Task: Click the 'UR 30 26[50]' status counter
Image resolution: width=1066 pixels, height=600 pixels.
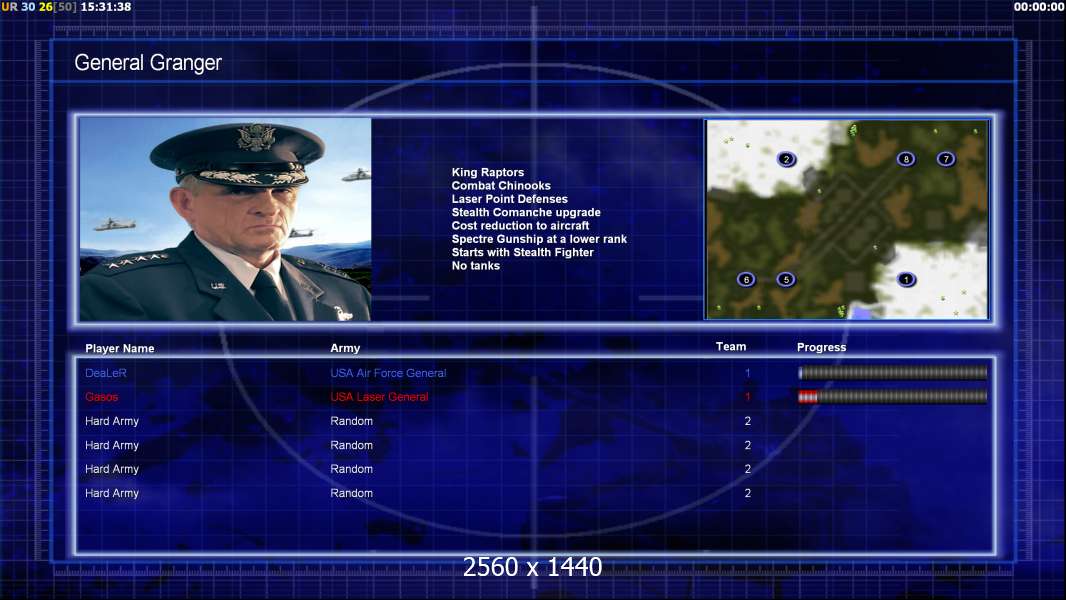Action: pyautogui.click(x=39, y=7)
